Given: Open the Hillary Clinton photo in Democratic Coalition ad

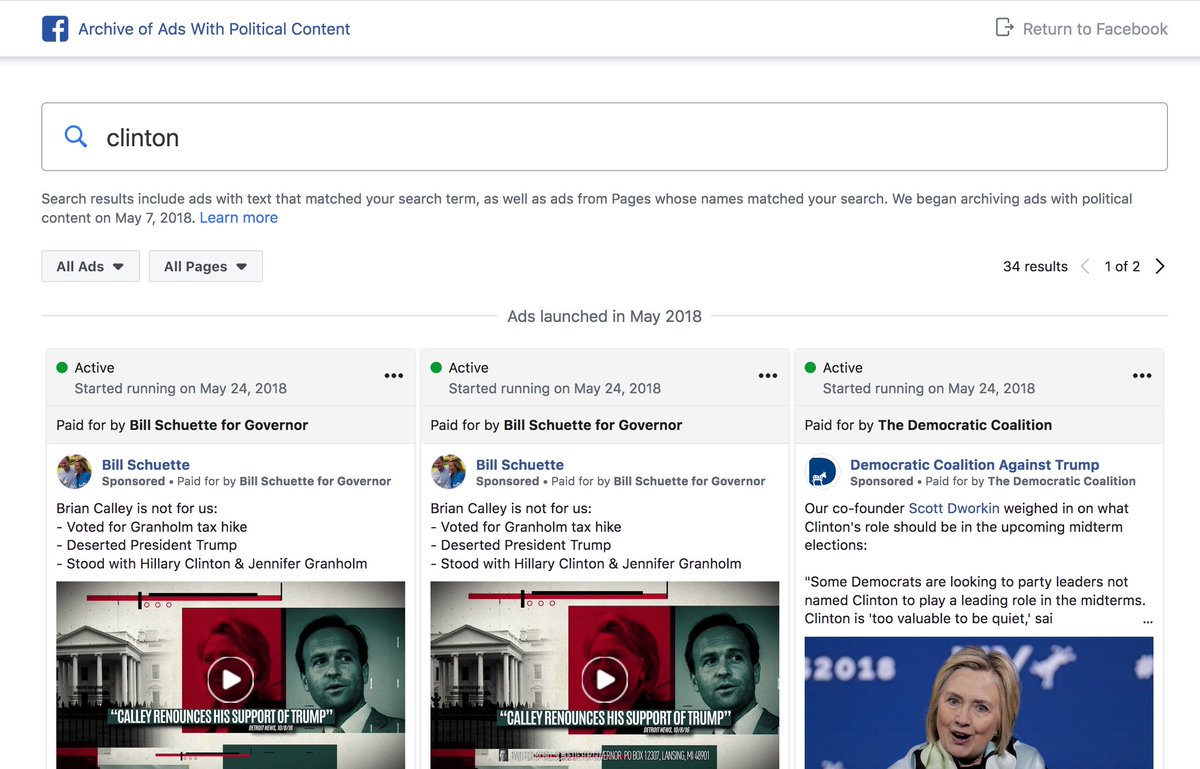Looking at the screenshot, I should 979,703.
